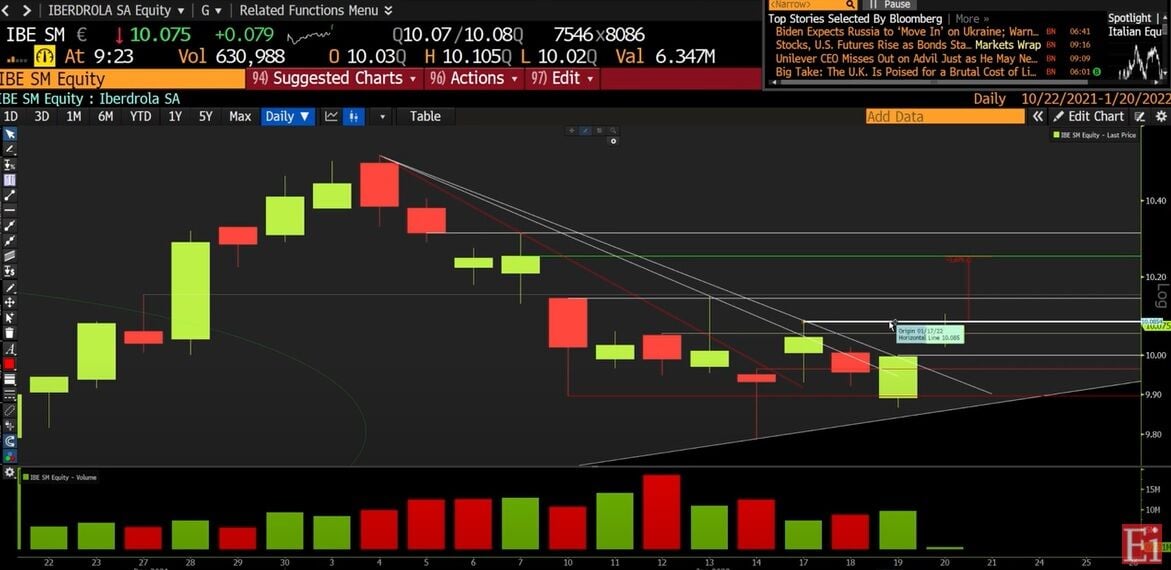Go forward with the right navigation arrow
This screenshot has height=570, width=1171.
[x=28, y=10]
